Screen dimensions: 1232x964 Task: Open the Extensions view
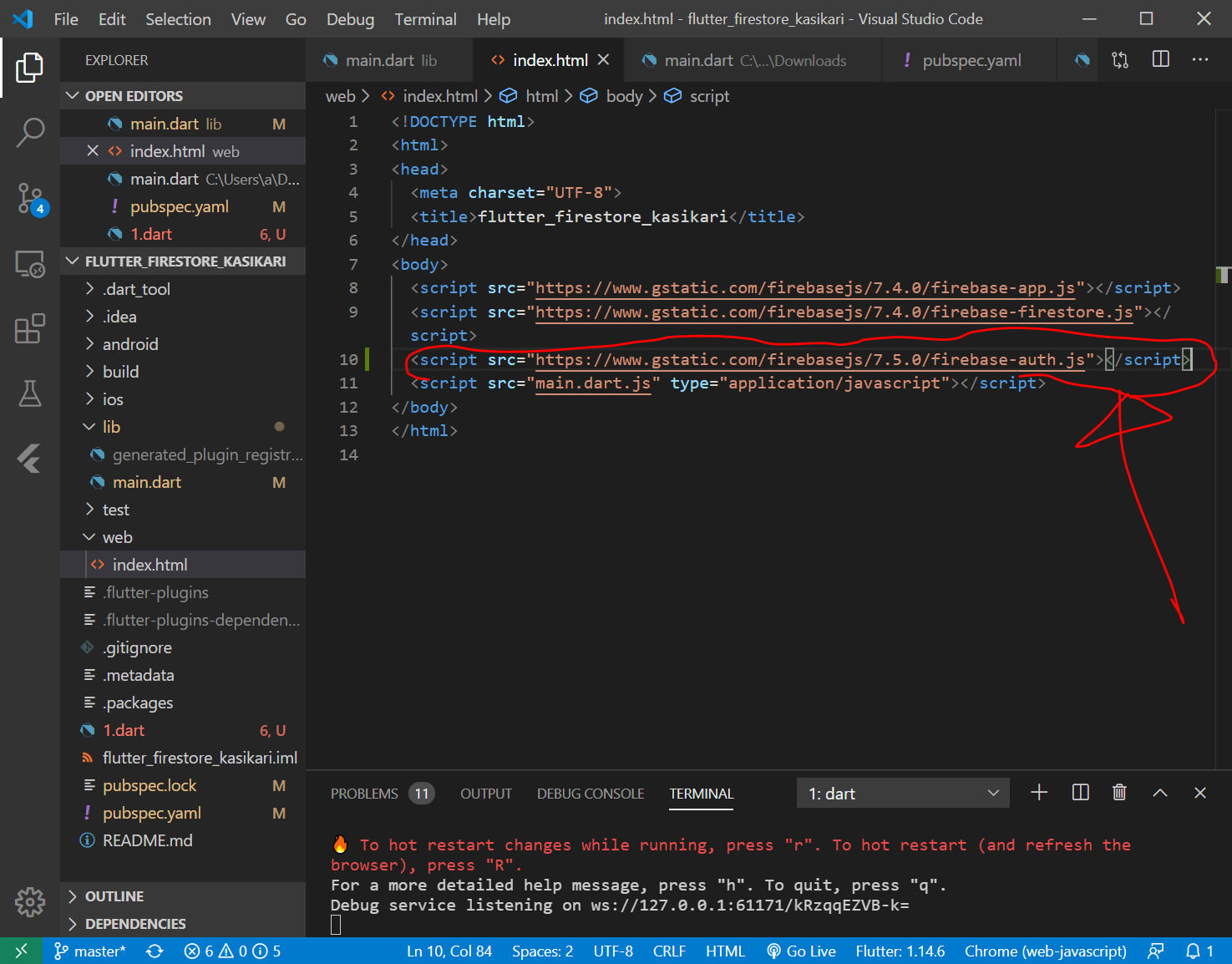coord(30,328)
